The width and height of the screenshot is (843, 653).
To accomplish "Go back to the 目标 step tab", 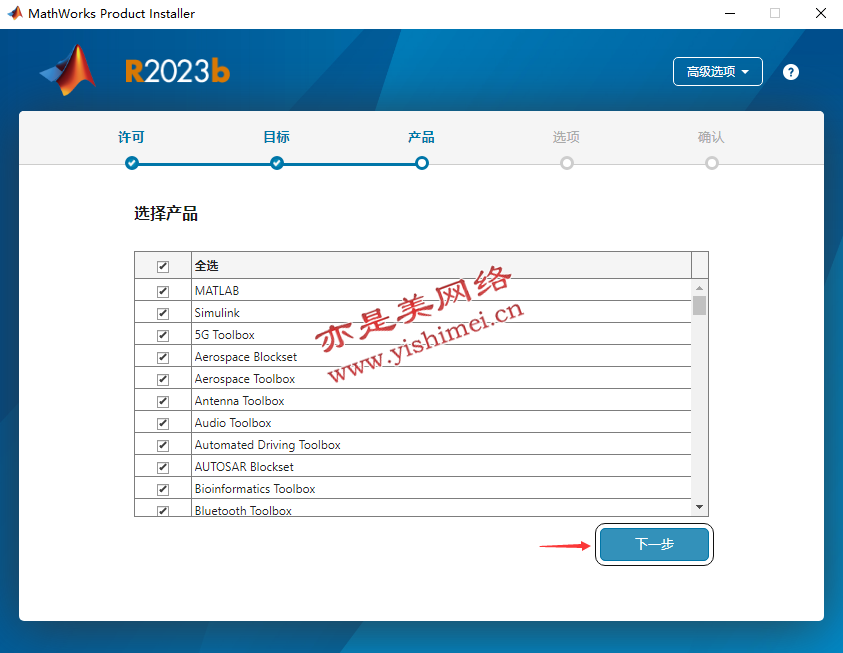I will click(x=277, y=137).
